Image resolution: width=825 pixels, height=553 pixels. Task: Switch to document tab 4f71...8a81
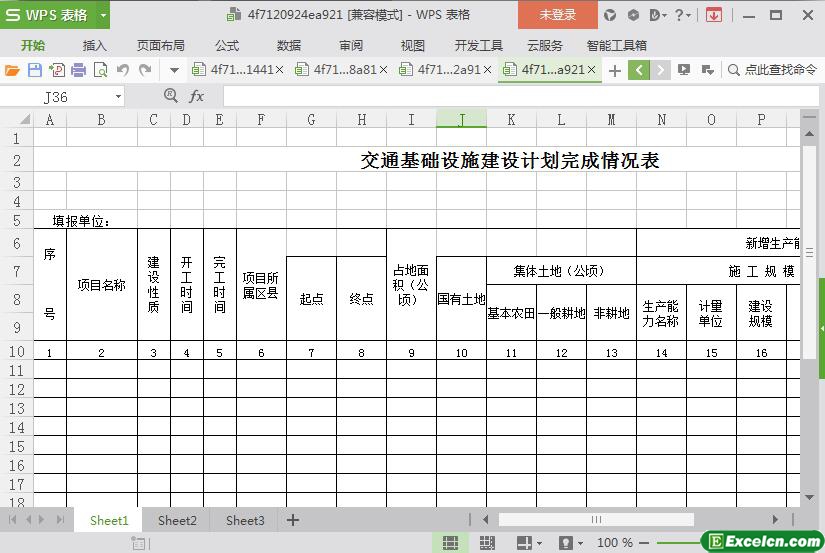click(x=340, y=69)
